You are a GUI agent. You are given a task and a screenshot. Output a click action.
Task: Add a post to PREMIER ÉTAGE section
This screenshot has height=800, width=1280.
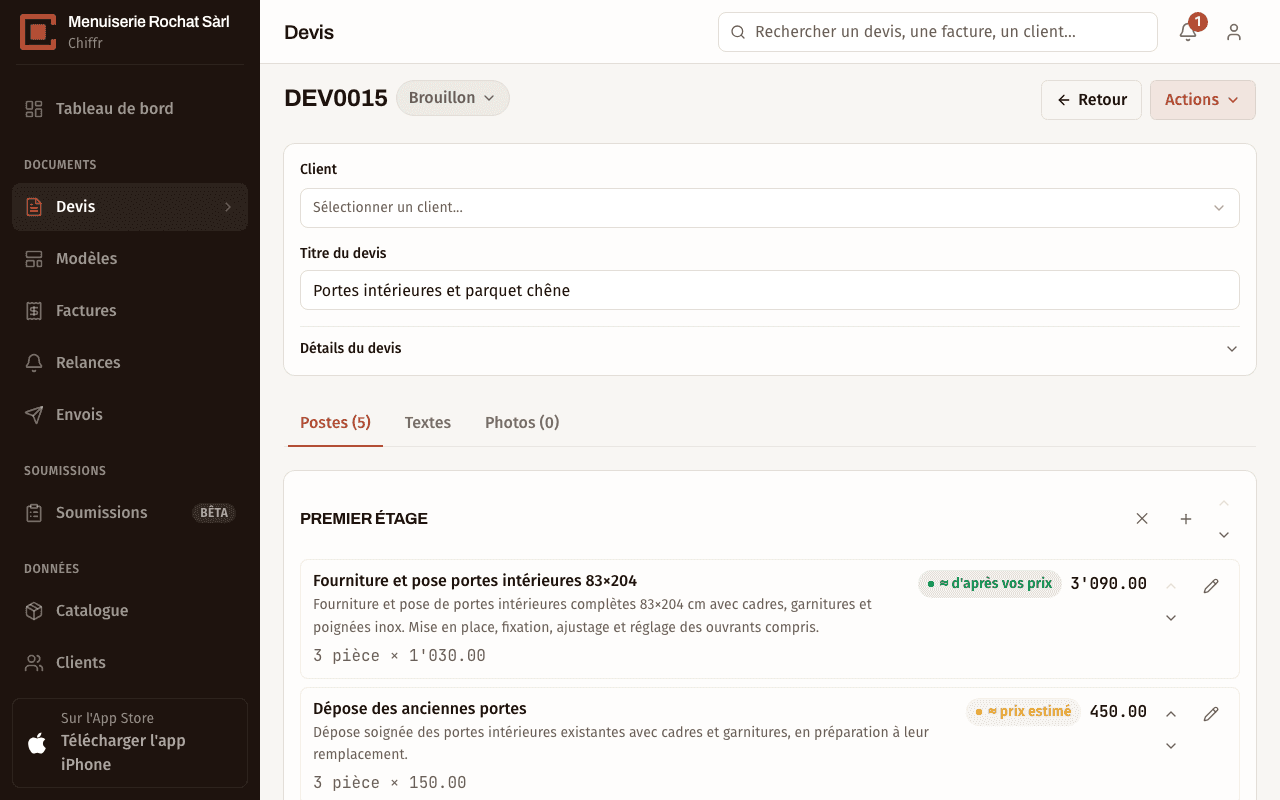(x=1186, y=519)
